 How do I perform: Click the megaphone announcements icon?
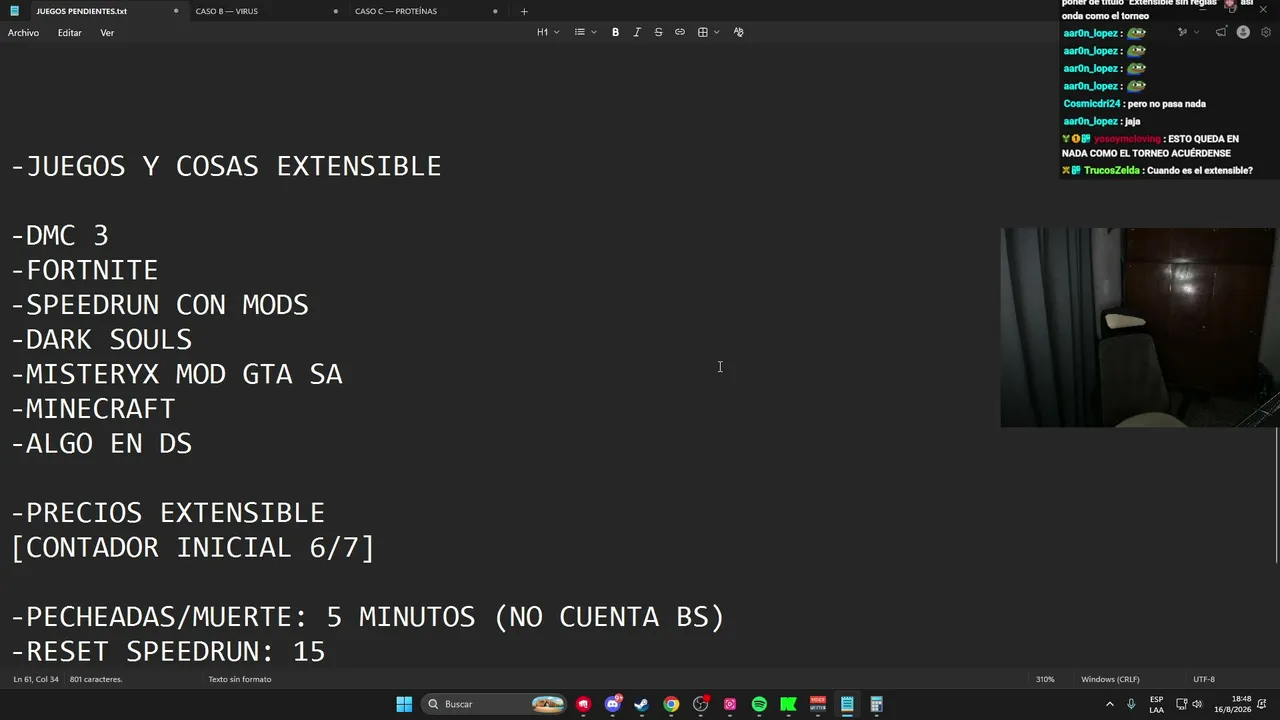click(x=1221, y=32)
